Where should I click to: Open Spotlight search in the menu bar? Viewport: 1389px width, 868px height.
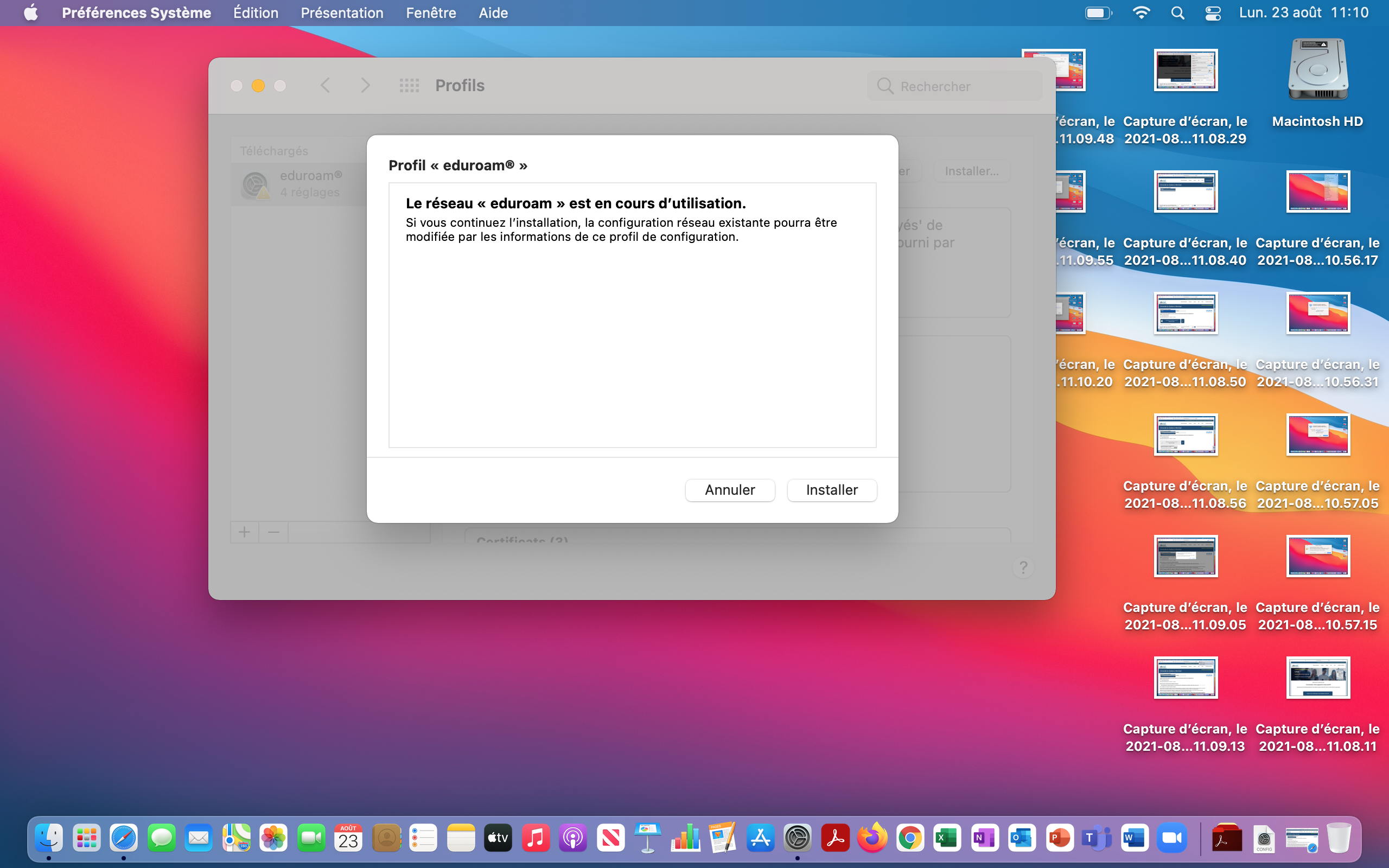click(x=1177, y=12)
